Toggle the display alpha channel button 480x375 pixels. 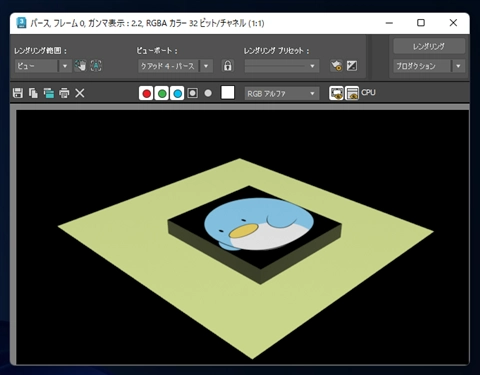pyautogui.click(x=193, y=93)
